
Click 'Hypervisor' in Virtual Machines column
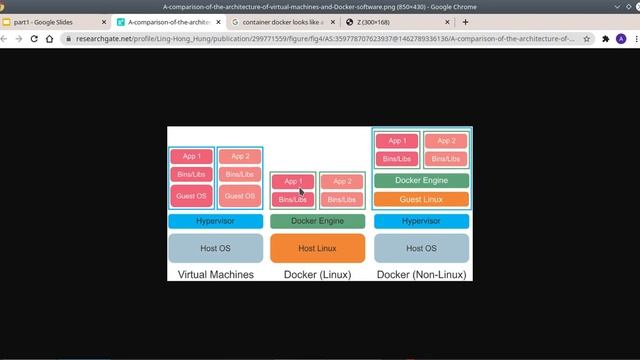click(216, 221)
